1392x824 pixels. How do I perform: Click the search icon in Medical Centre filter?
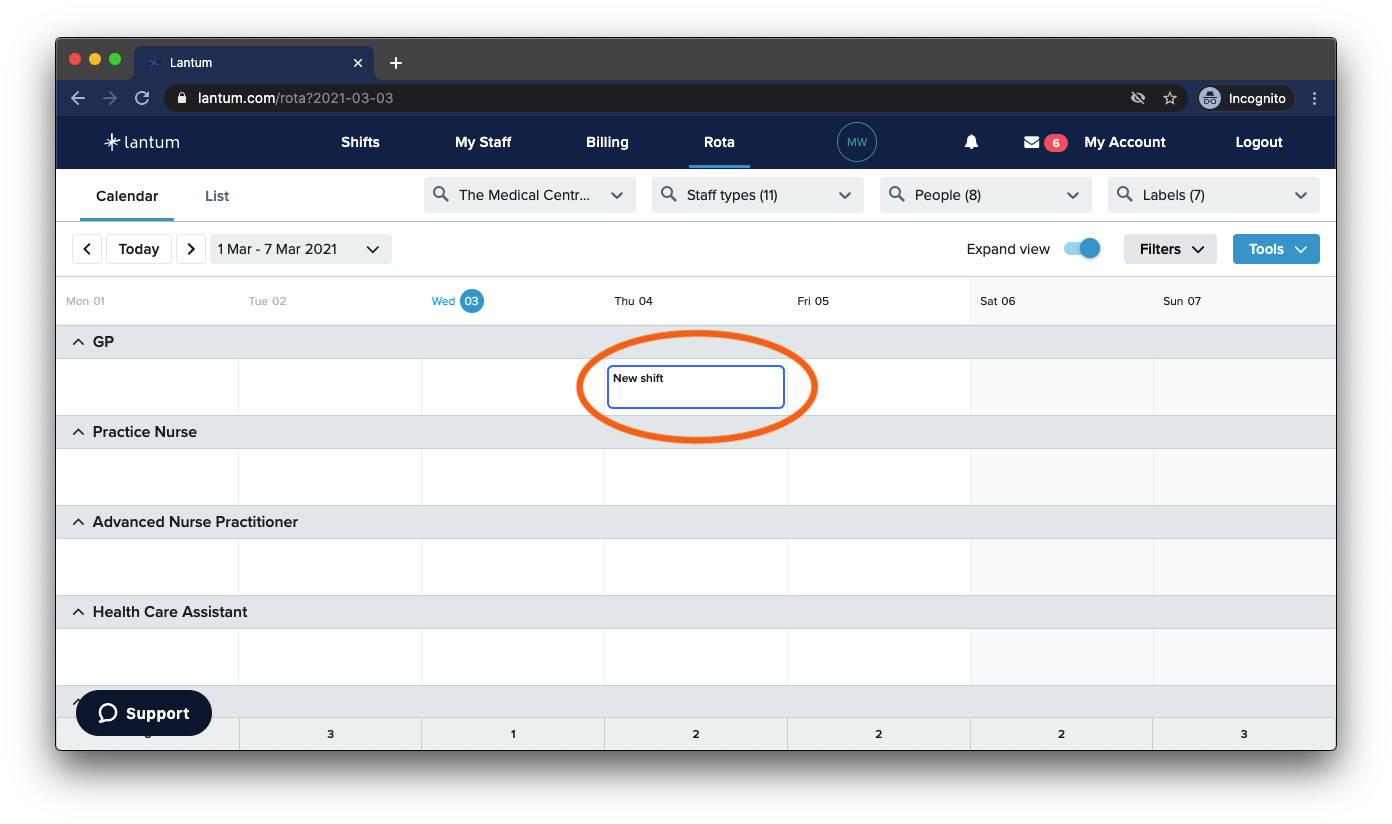click(x=441, y=194)
